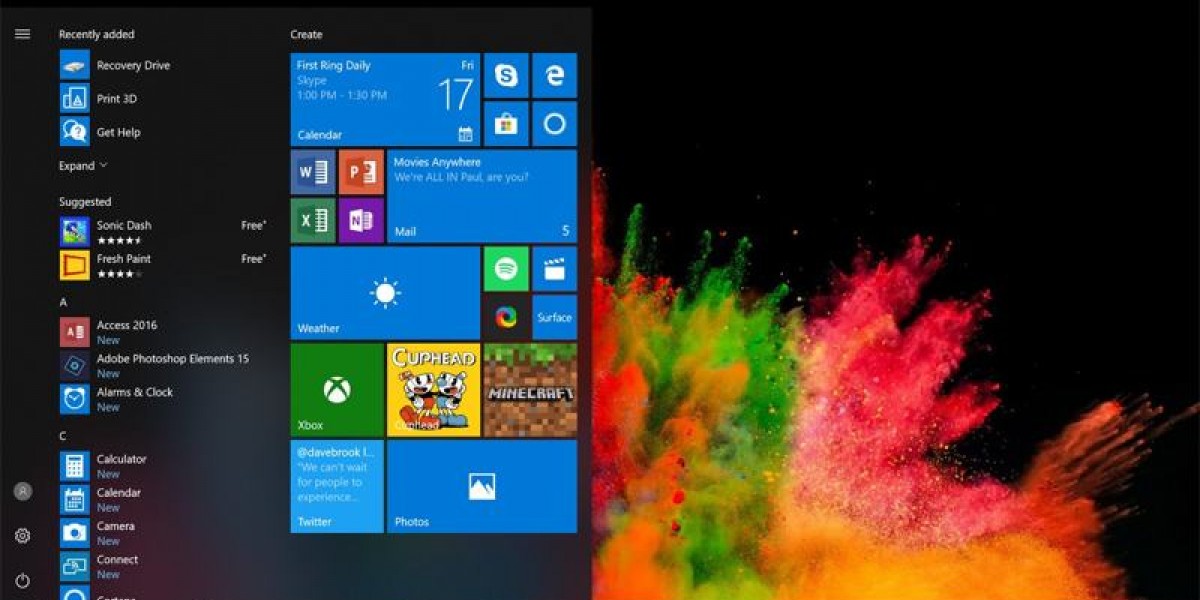Open Sonic Dash suggested app
The image size is (1200, 600).
click(x=165, y=232)
